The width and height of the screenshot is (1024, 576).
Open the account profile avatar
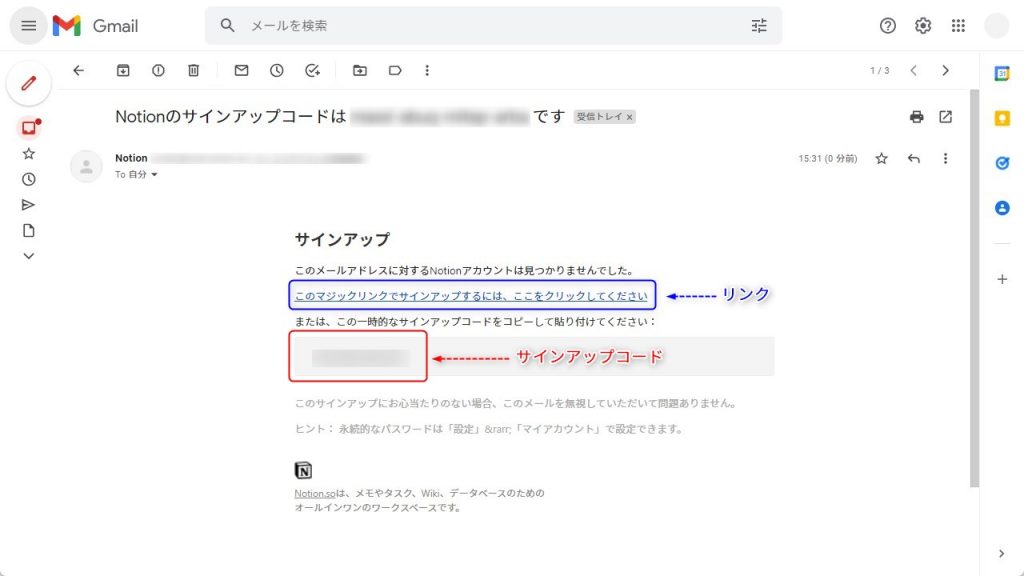[x=997, y=25]
